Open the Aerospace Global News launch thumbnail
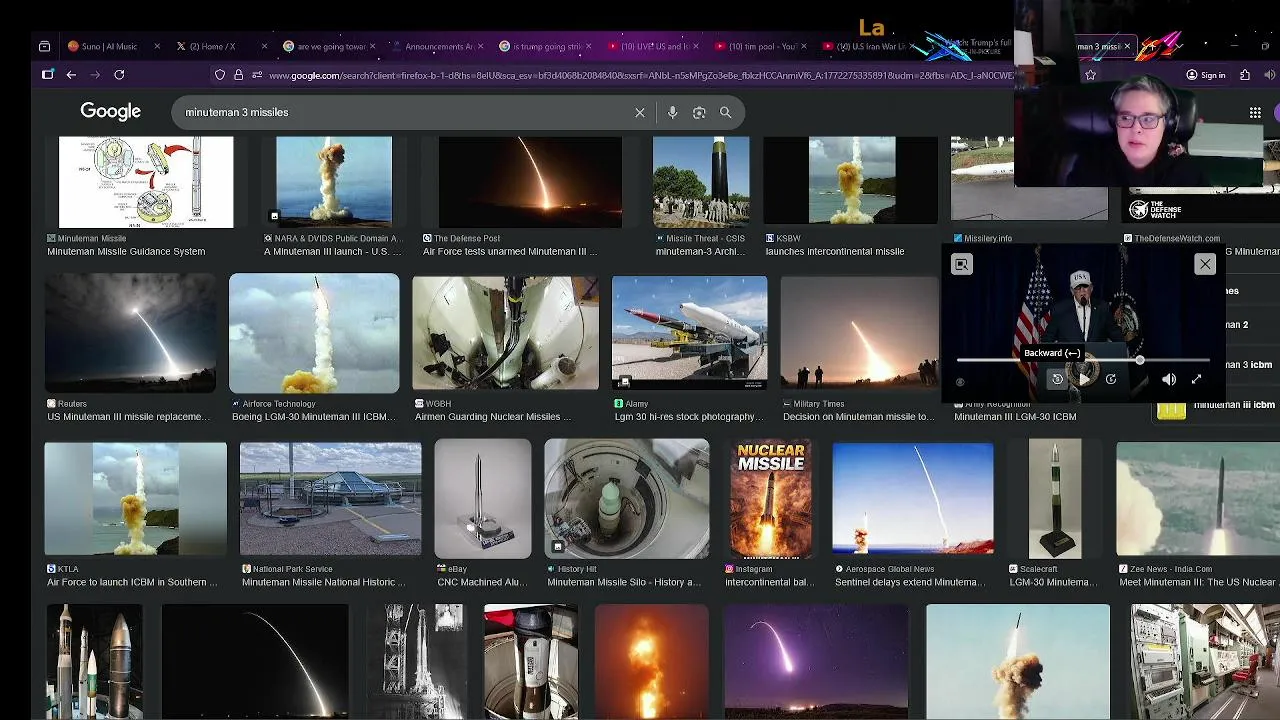Image resolution: width=1280 pixels, height=720 pixels. pos(913,499)
